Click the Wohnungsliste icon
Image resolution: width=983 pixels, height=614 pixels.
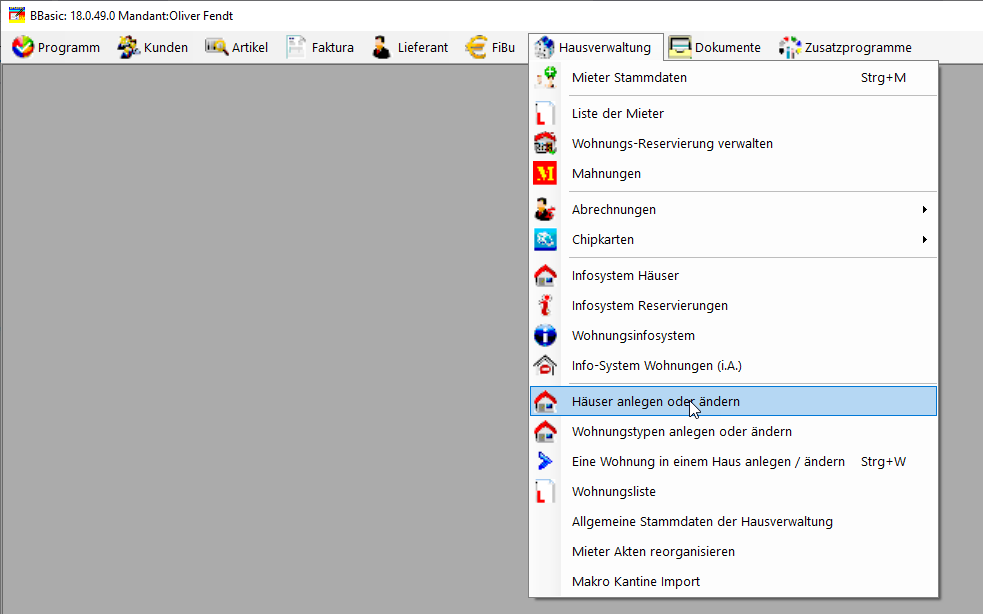click(x=545, y=492)
